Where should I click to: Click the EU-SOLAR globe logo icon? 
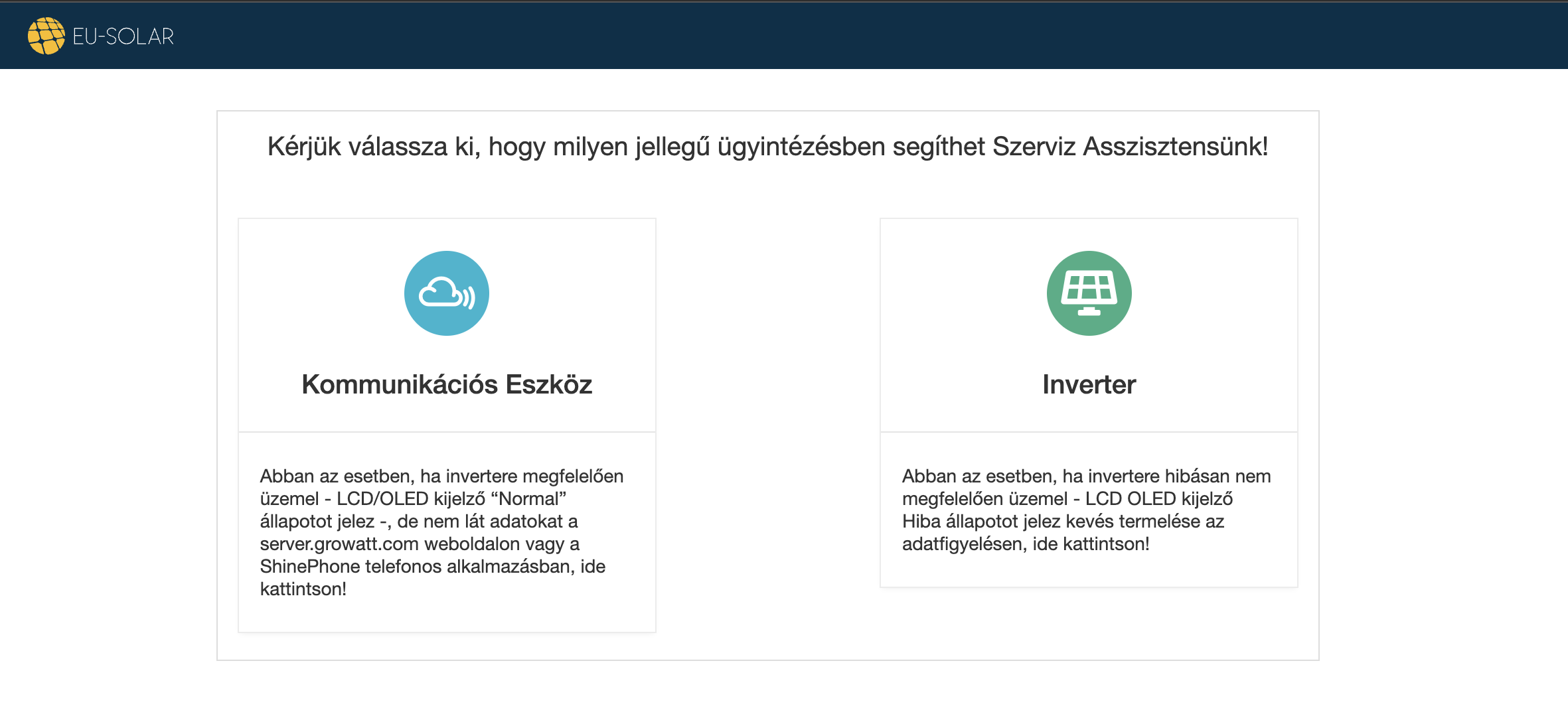[x=46, y=36]
